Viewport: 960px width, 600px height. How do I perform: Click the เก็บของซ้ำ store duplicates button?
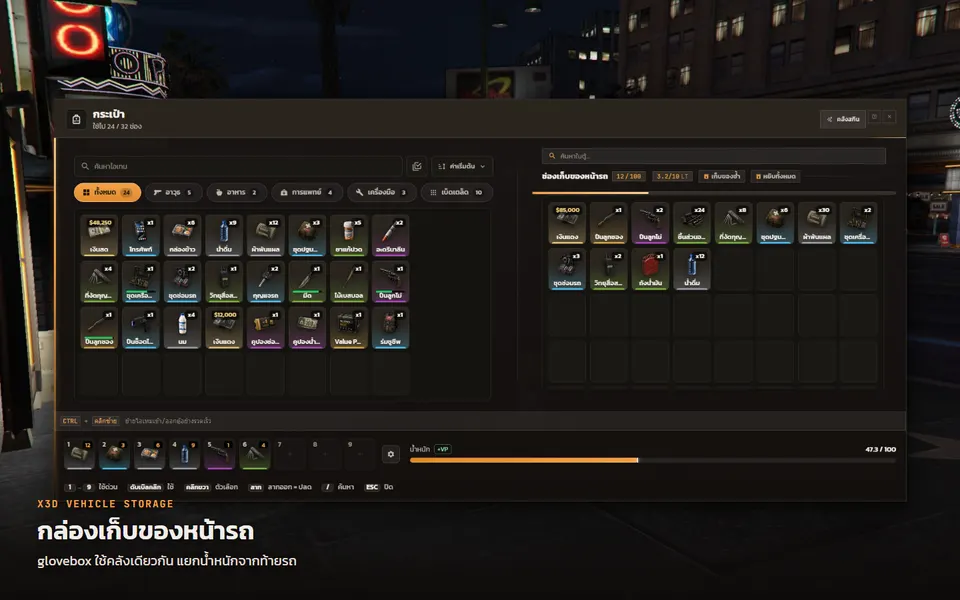point(722,176)
